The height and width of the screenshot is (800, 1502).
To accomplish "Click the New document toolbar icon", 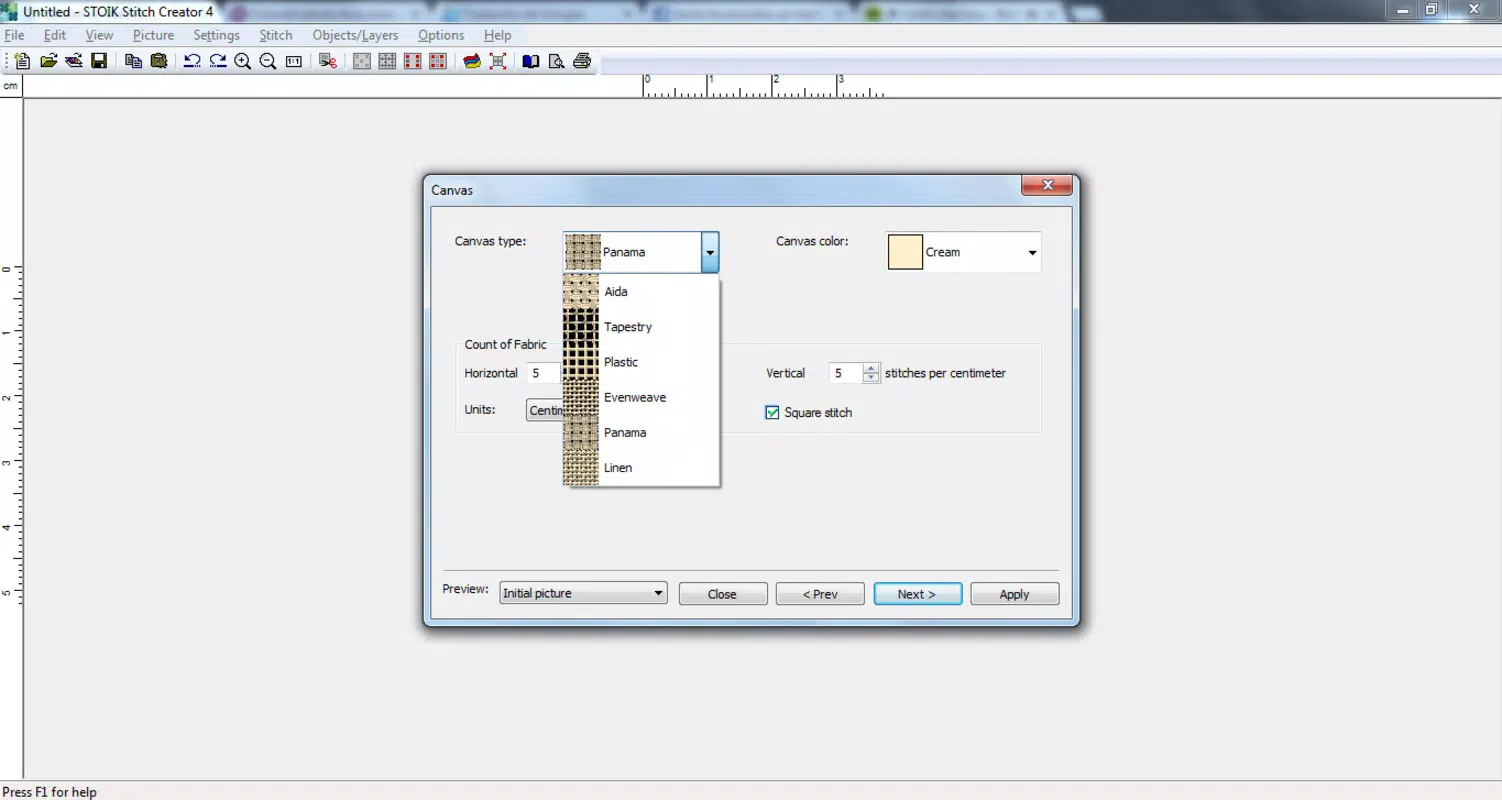I will 22,61.
